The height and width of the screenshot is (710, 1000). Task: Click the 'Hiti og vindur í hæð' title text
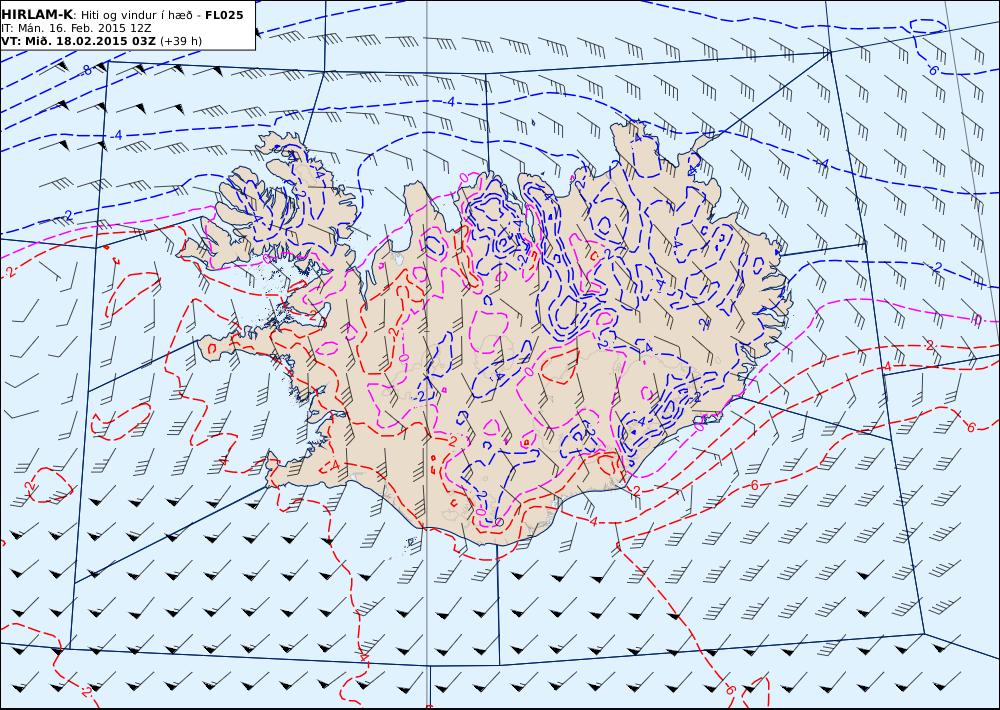(x=135, y=15)
